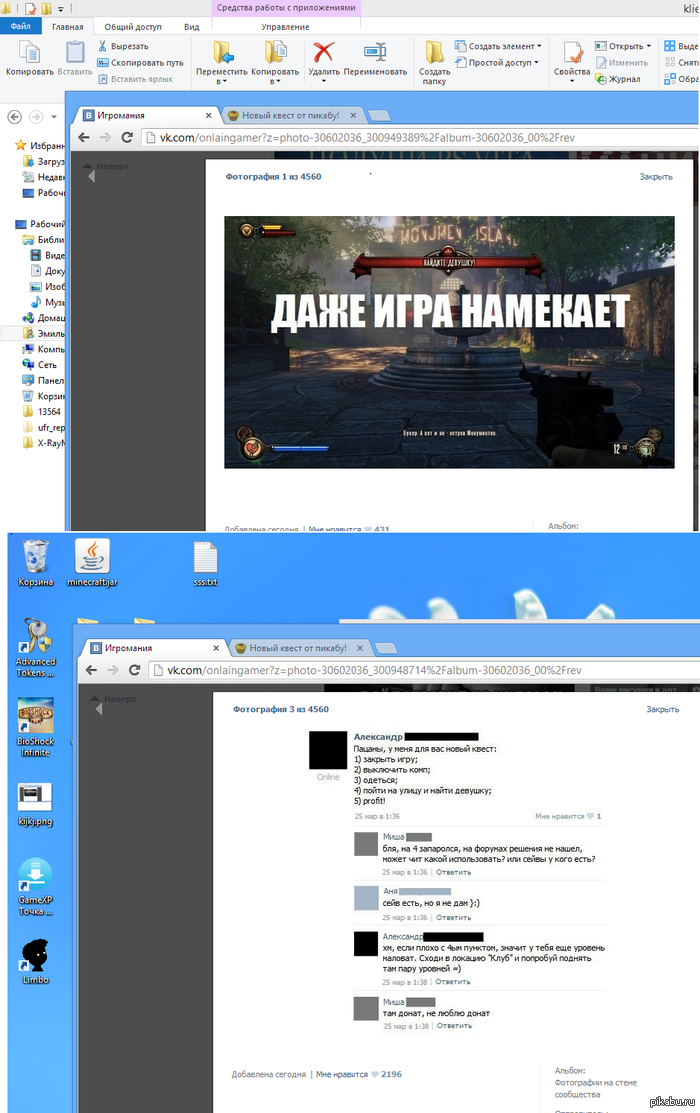Click Ответить under 'там донат' comment
The width and height of the screenshot is (700, 1113).
pyautogui.click(x=454, y=1026)
